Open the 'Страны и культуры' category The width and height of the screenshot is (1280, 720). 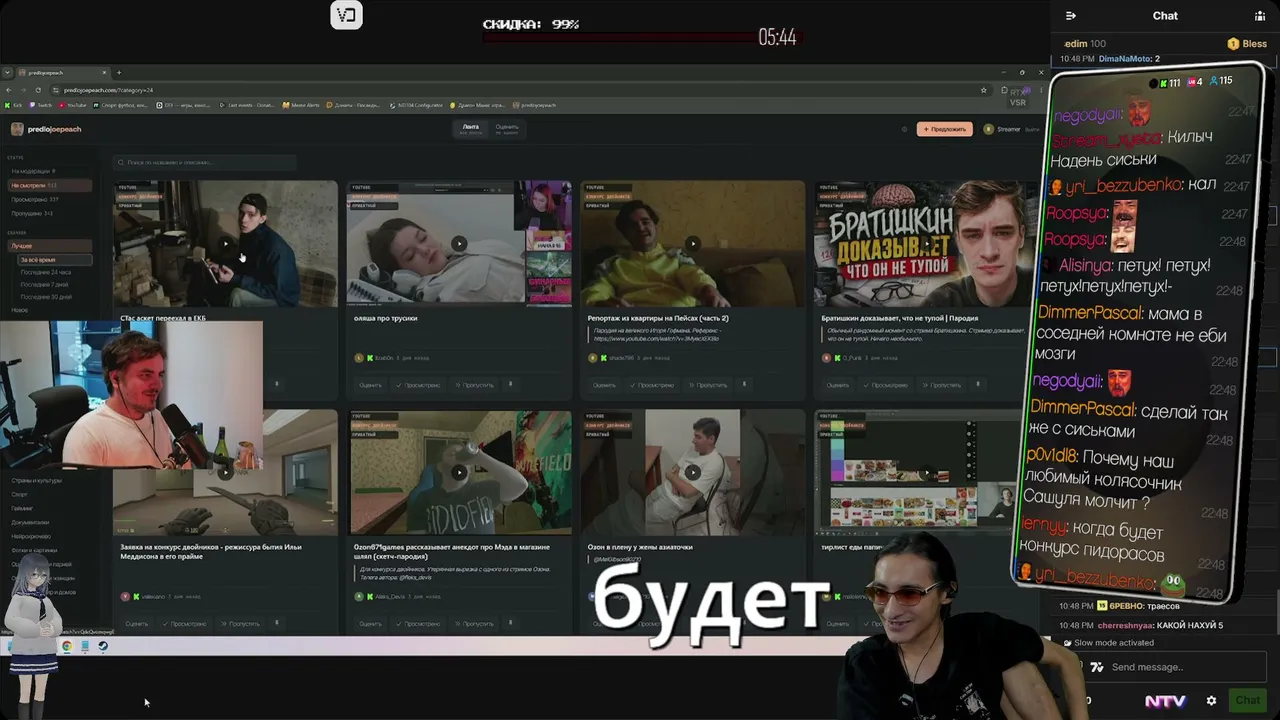tap(36, 480)
